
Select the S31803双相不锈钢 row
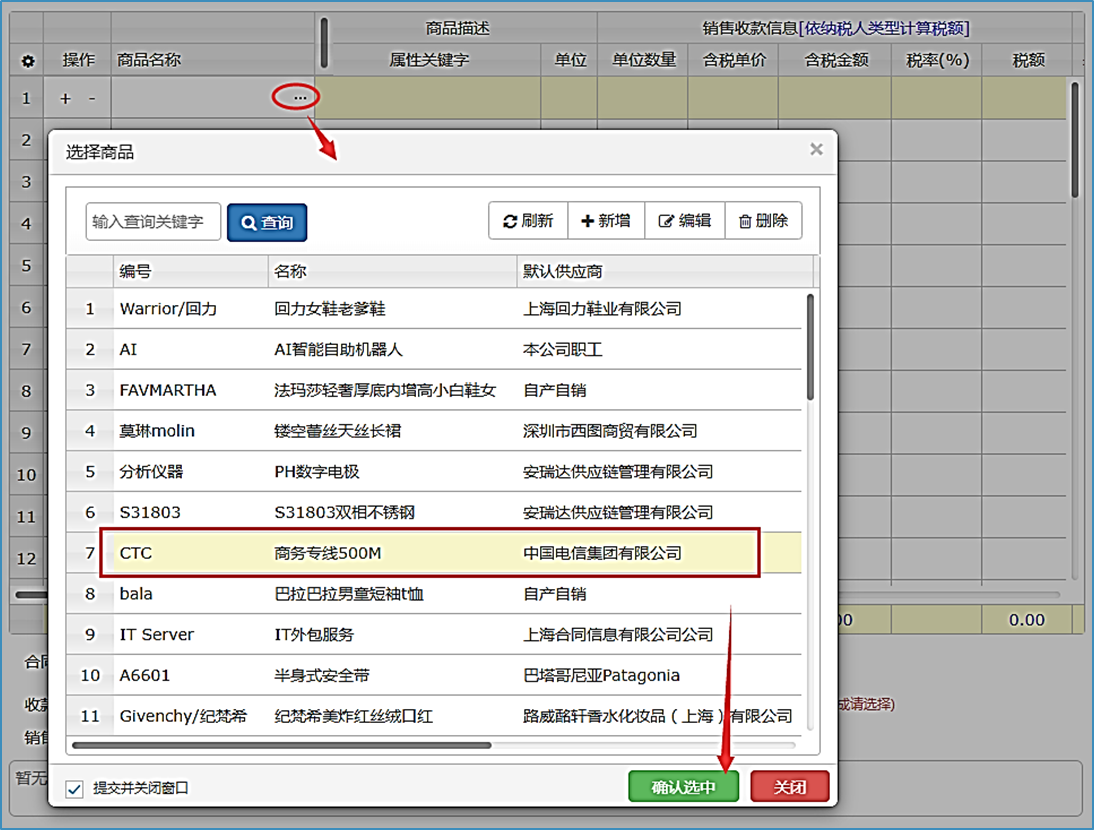pyautogui.click(x=434, y=513)
